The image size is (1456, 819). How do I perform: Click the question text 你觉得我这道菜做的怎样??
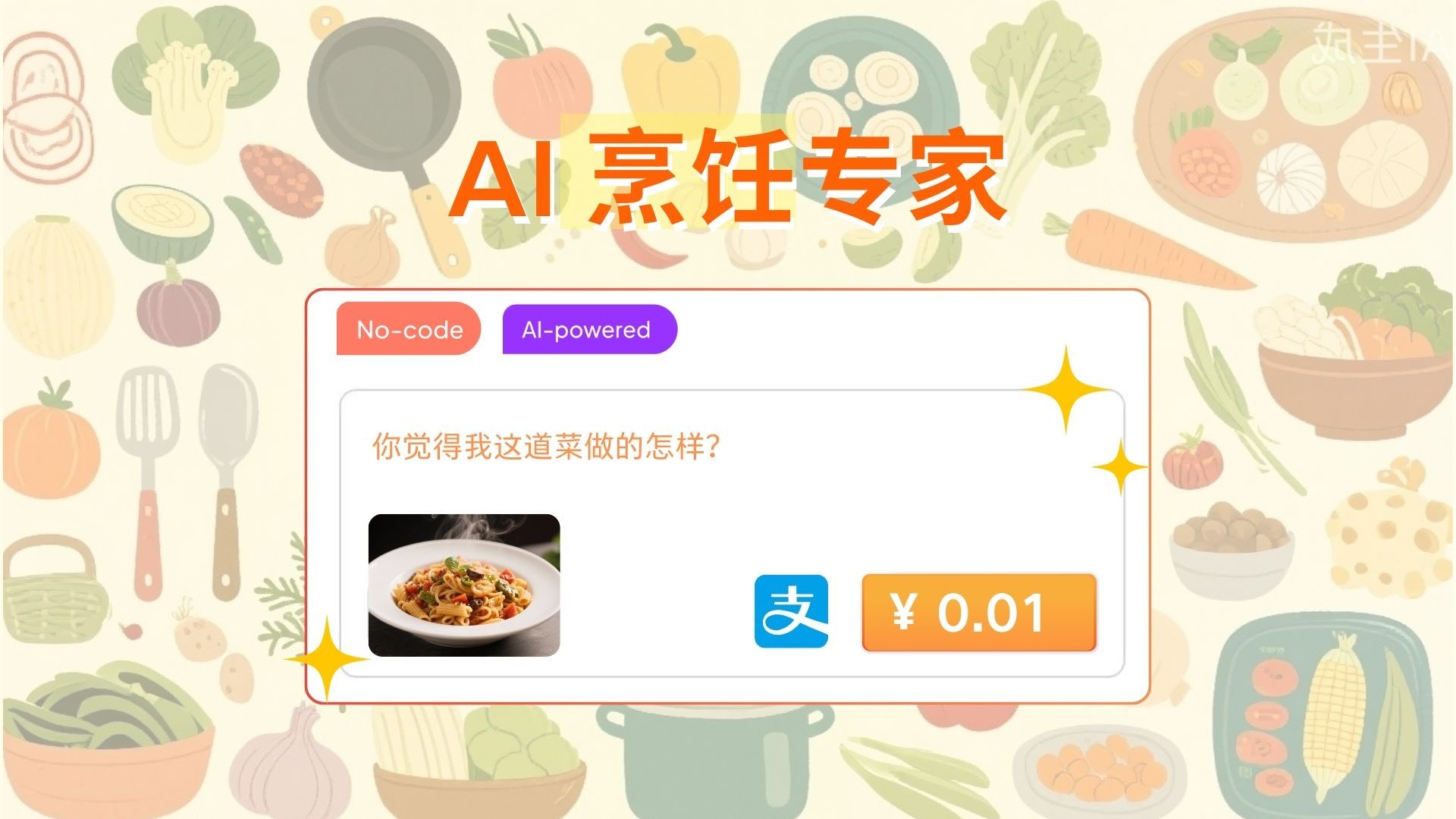545,447
